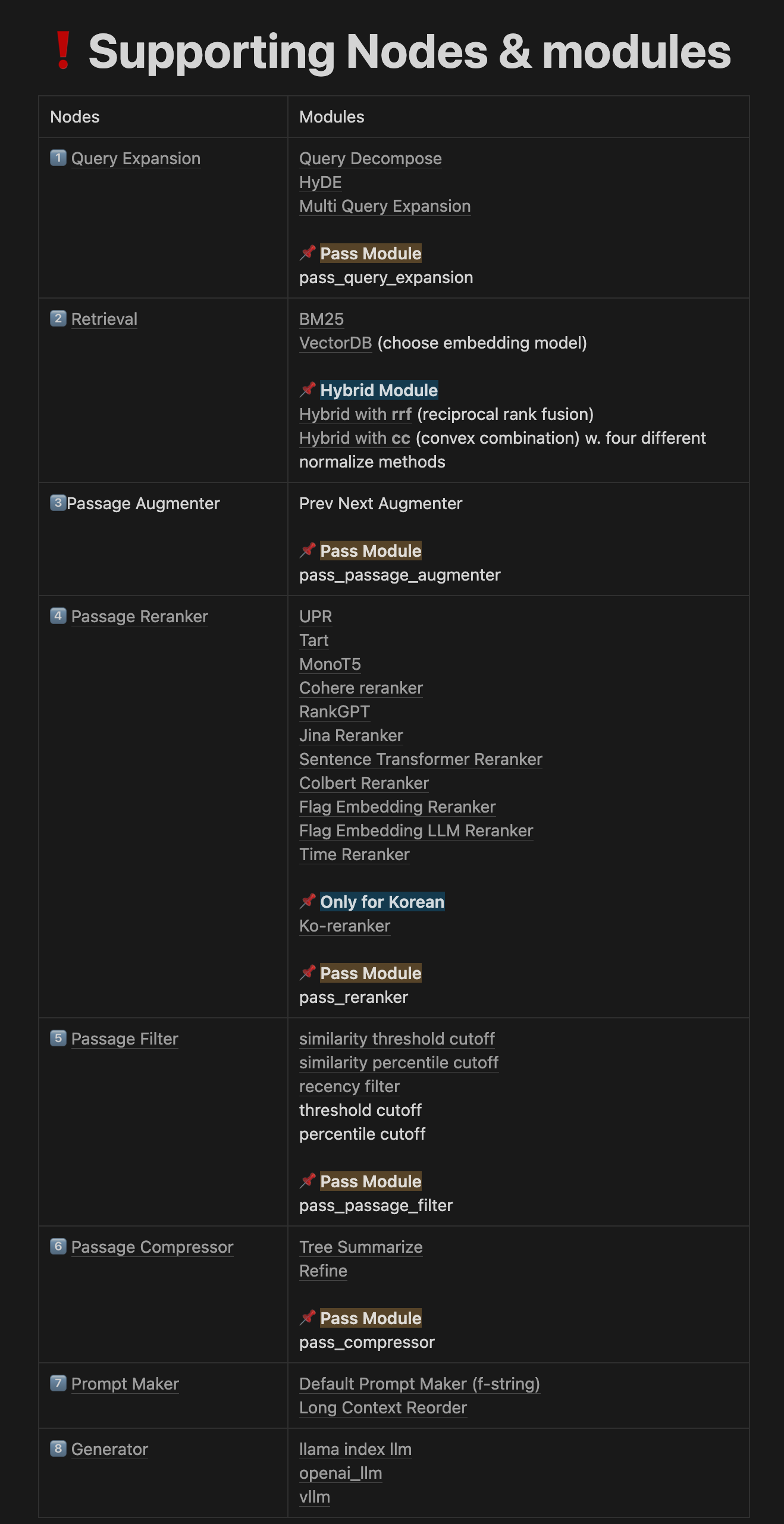Click the Pass Module label under Passage Augmenter
The height and width of the screenshot is (1524, 784).
coord(371,551)
